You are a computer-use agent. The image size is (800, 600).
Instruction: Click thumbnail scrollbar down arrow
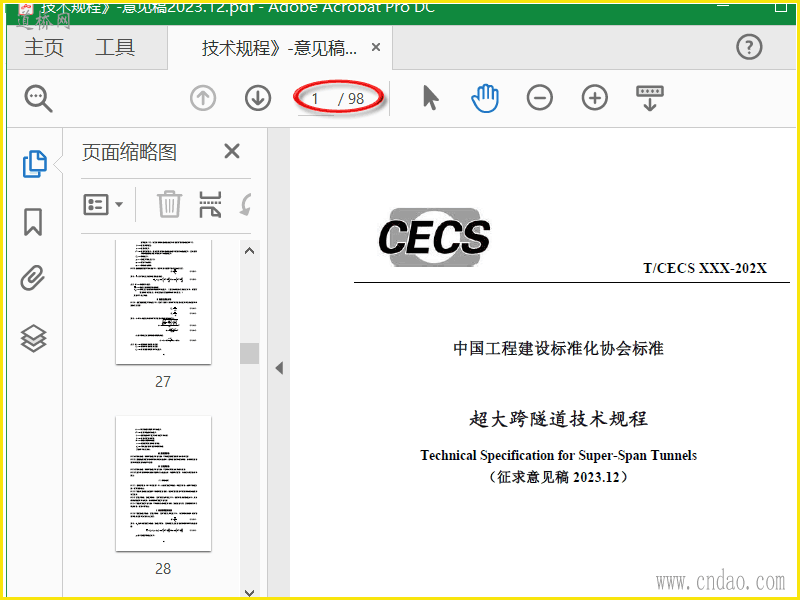pyautogui.click(x=249, y=592)
